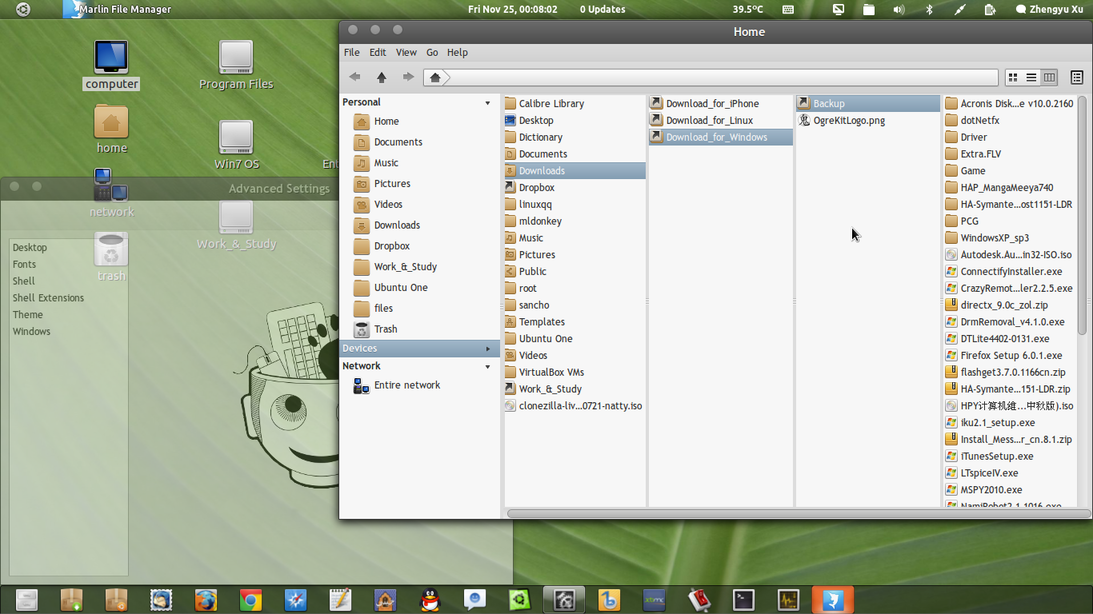The width and height of the screenshot is (1093, 614).
Task: Collapse the Network sidebar section
Action: tap(487, 366)
